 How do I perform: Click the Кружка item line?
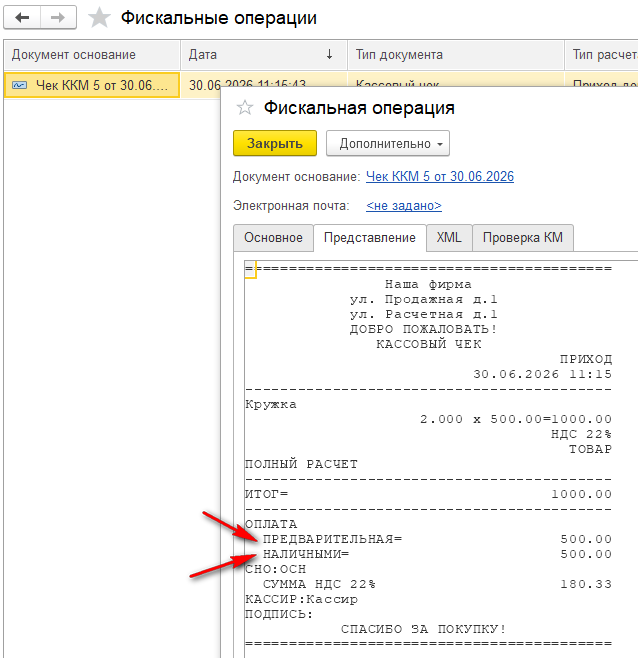(271, 404)
